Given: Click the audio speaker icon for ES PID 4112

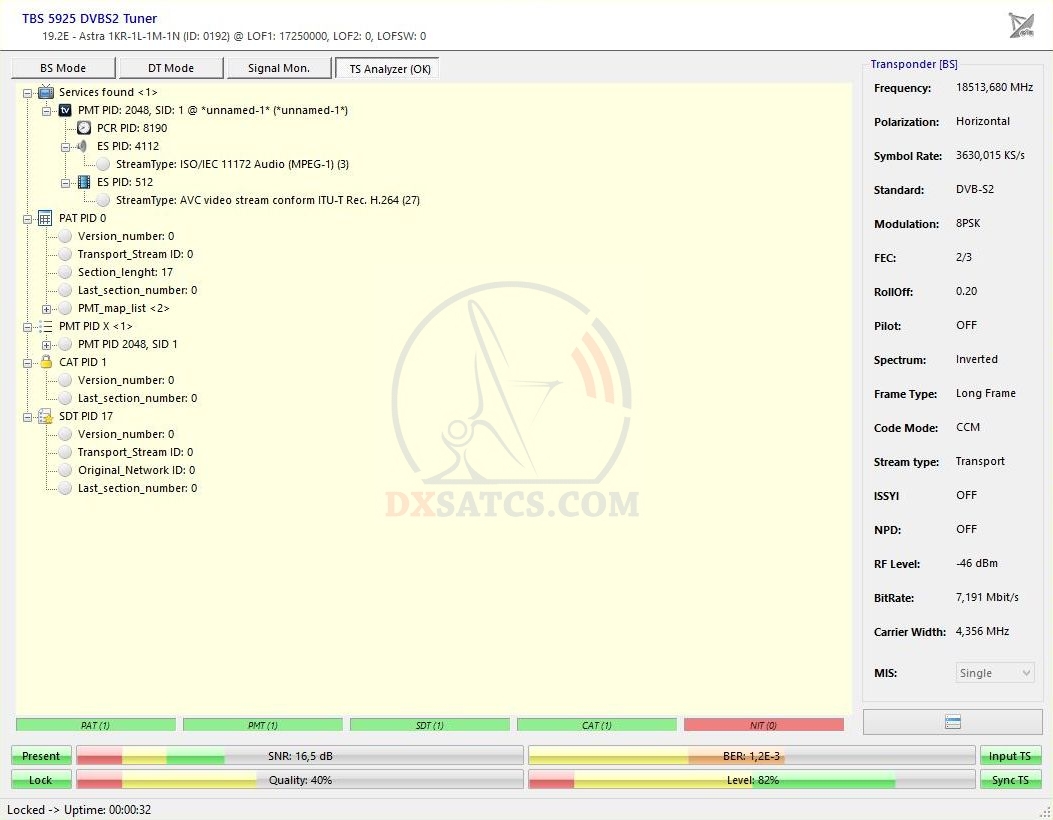Looking at the screenshot, I should pyautogui.click(x=84, y=146).
